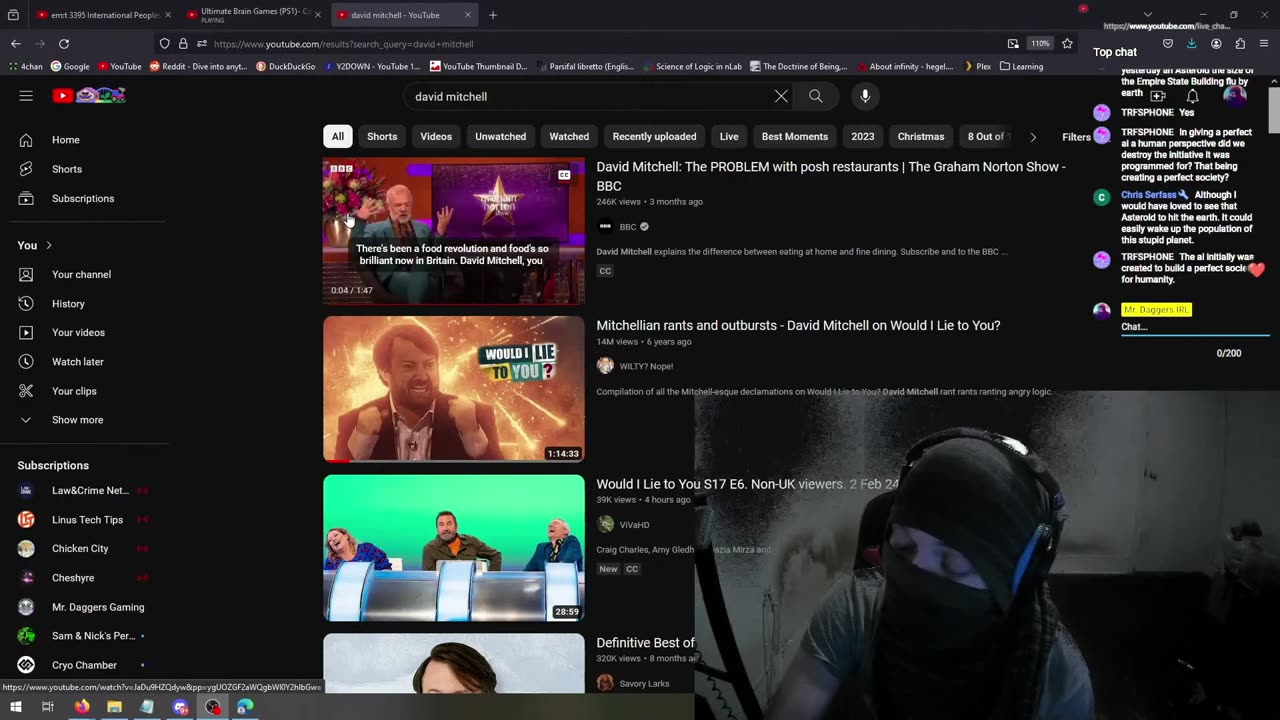Image resolution: width=1280 pixels, height=720 pixels.
Task: Run search with the magnifier button
Action: (816, 96)
